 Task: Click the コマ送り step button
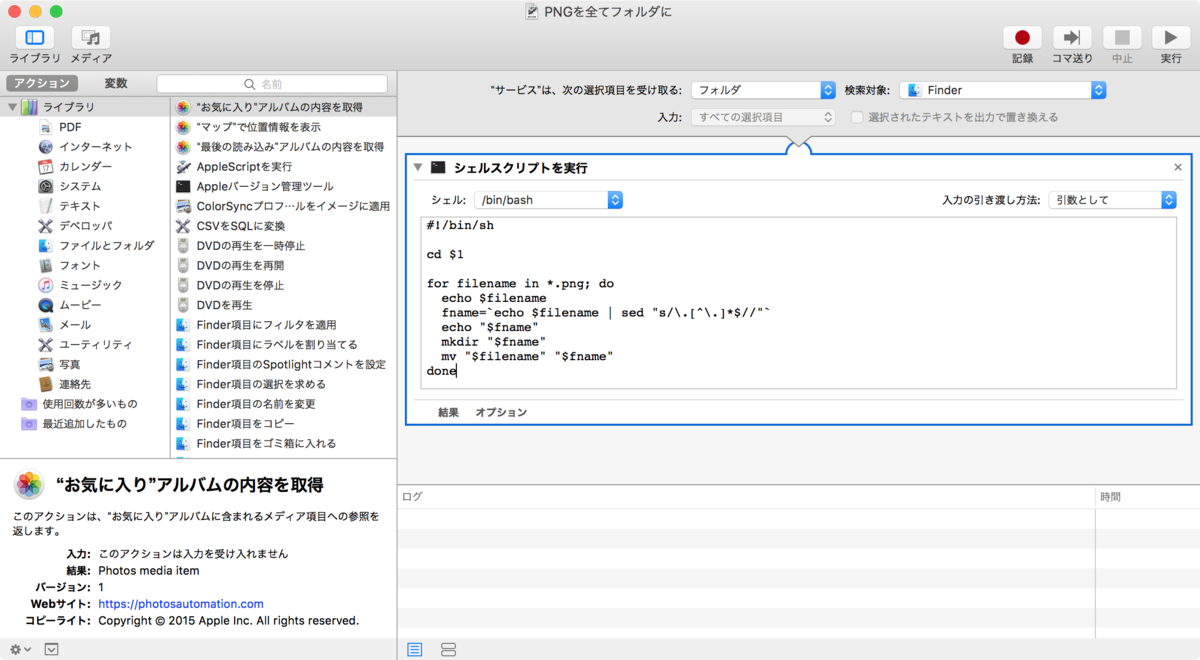click(x=1072, y=38)
